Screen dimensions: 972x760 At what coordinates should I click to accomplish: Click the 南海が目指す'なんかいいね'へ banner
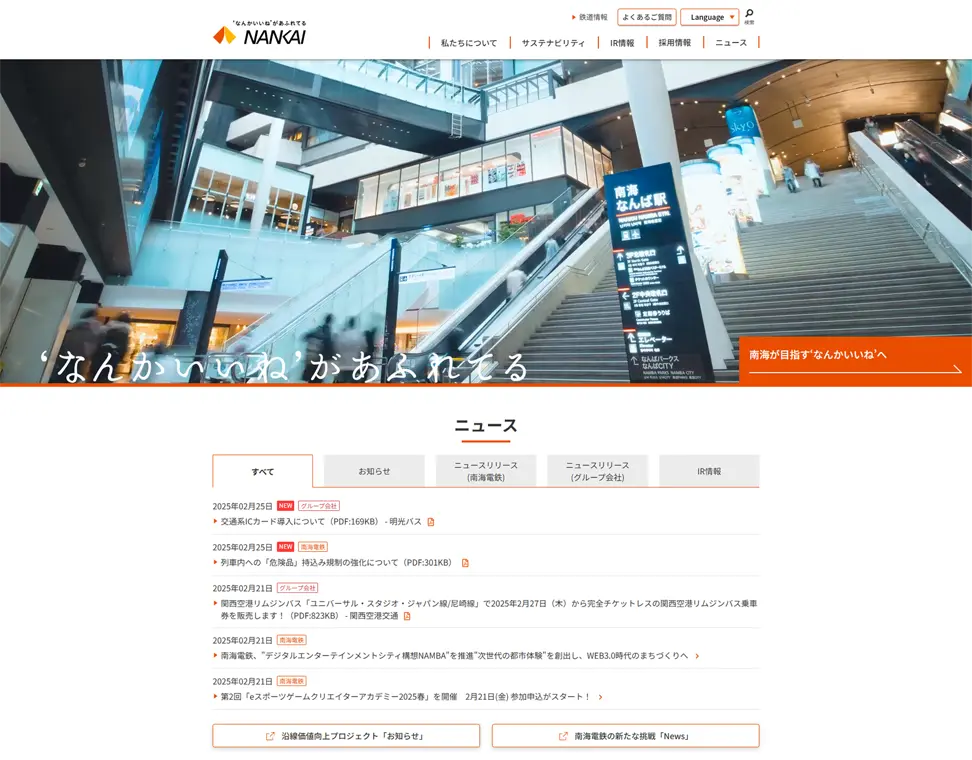coord(855,361)
